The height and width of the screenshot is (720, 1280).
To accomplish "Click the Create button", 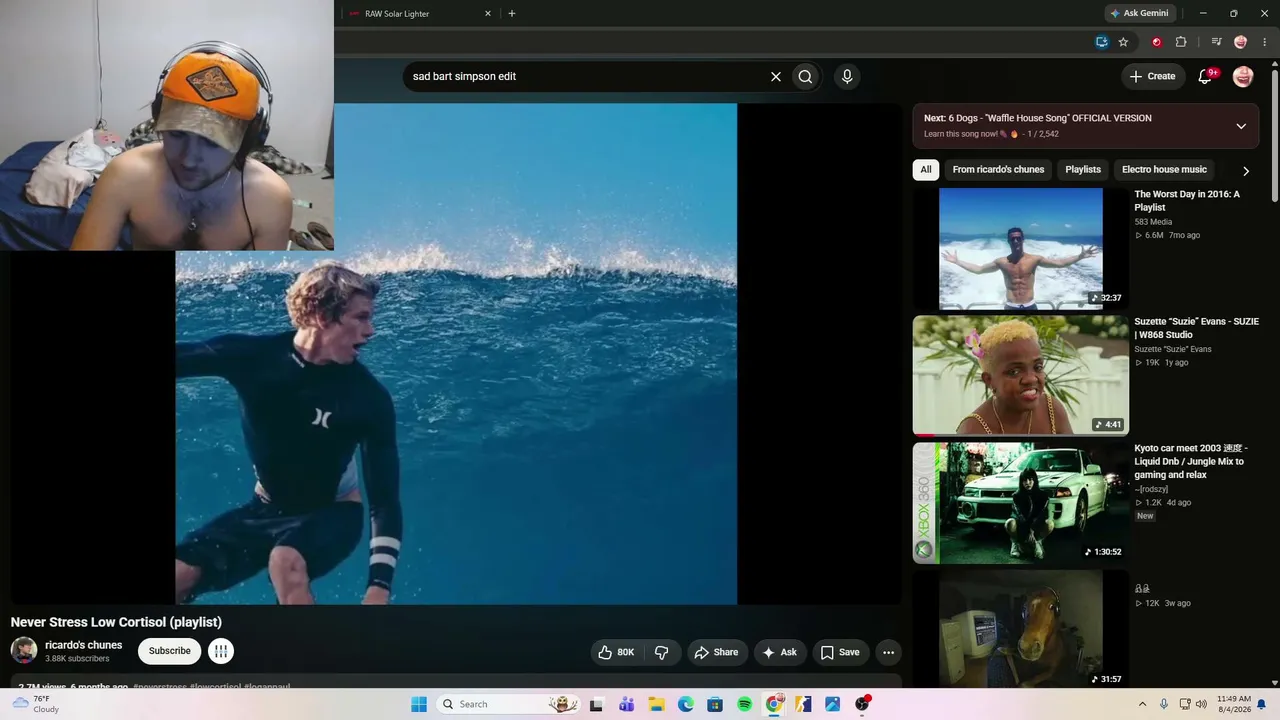I will click(x=1152, y=76).
